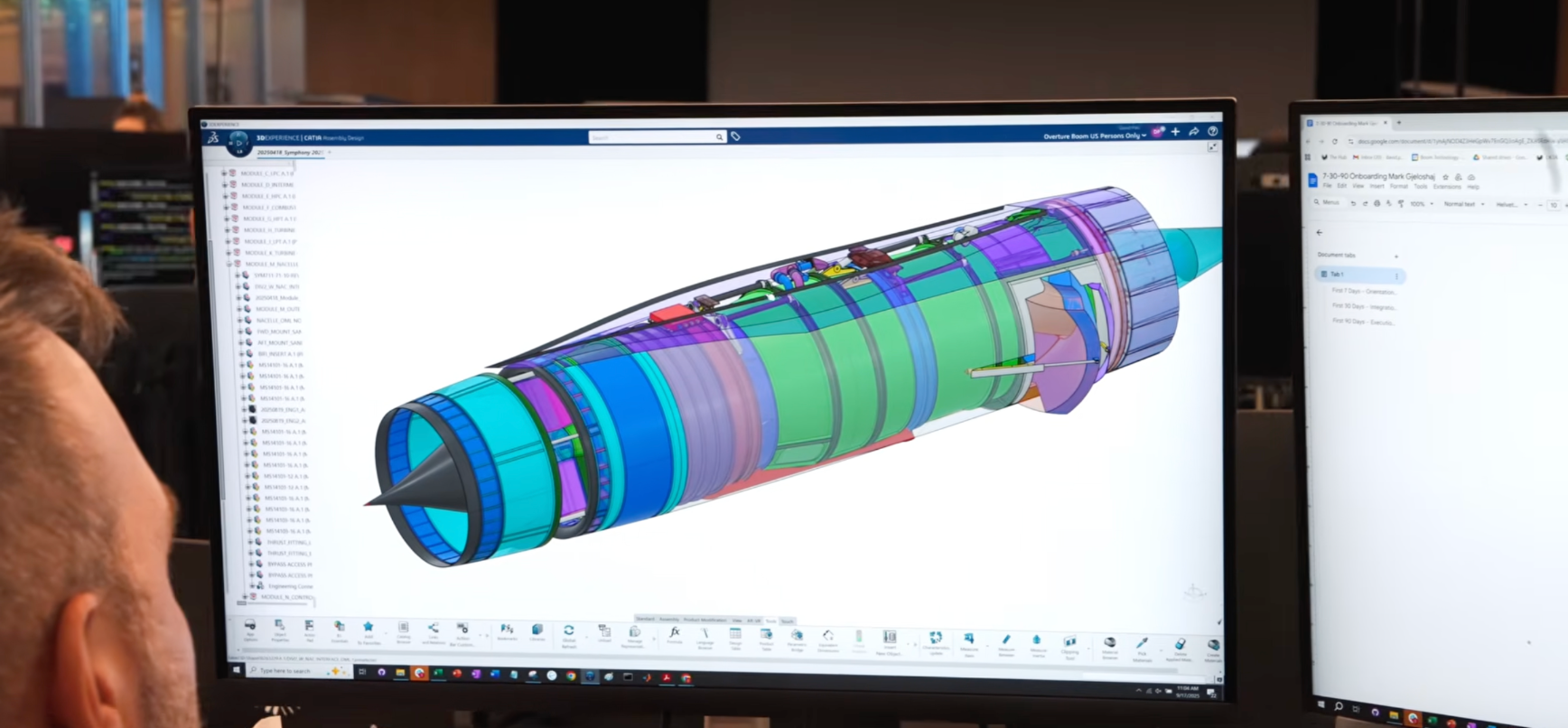Switch to the 20250418 Symphony tab
Image resolution: width=1568 pixels, height=728 pixels.
(289, 153)
